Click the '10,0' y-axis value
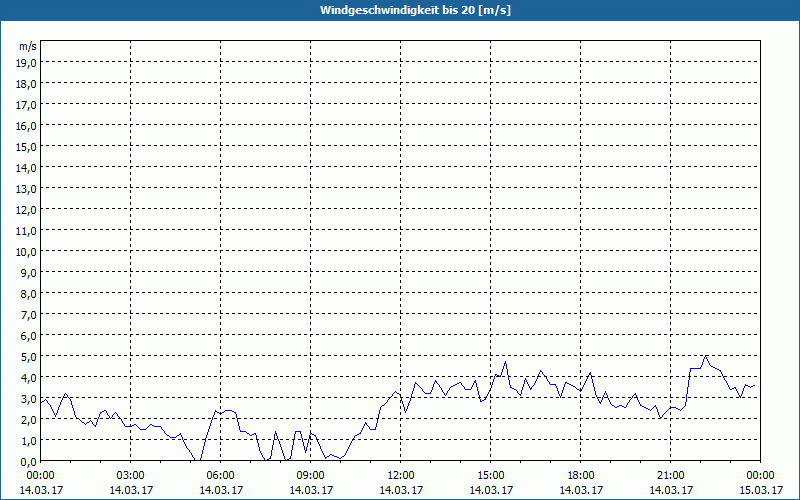Image resolution: width=800 pixels, height=500 pixels. [28, 252]
